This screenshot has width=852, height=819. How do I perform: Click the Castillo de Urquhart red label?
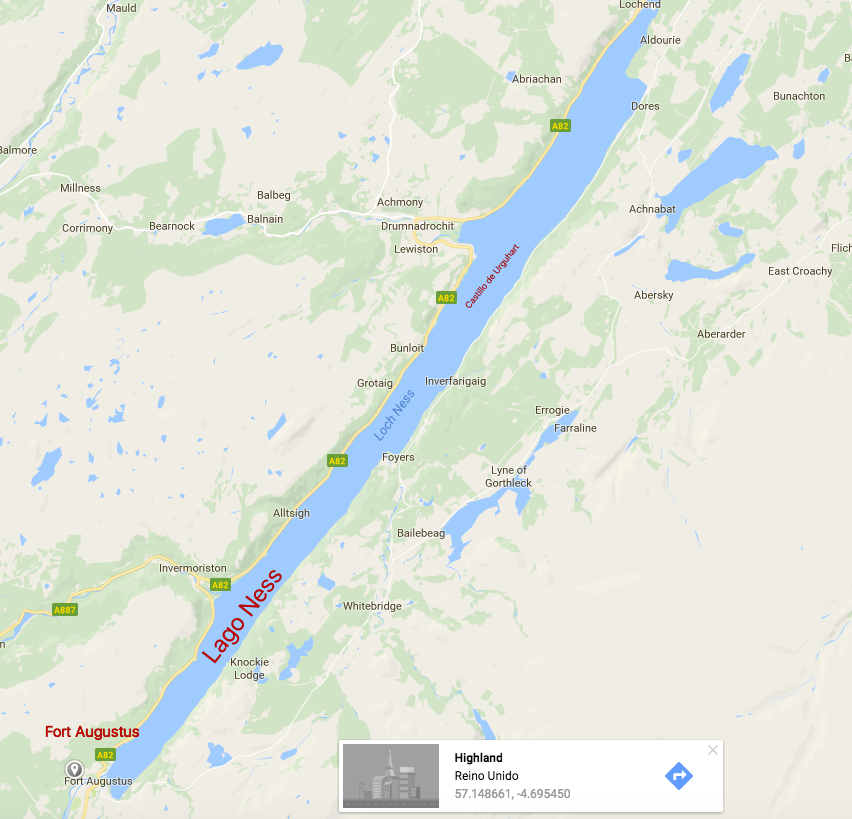coord(492,276)
